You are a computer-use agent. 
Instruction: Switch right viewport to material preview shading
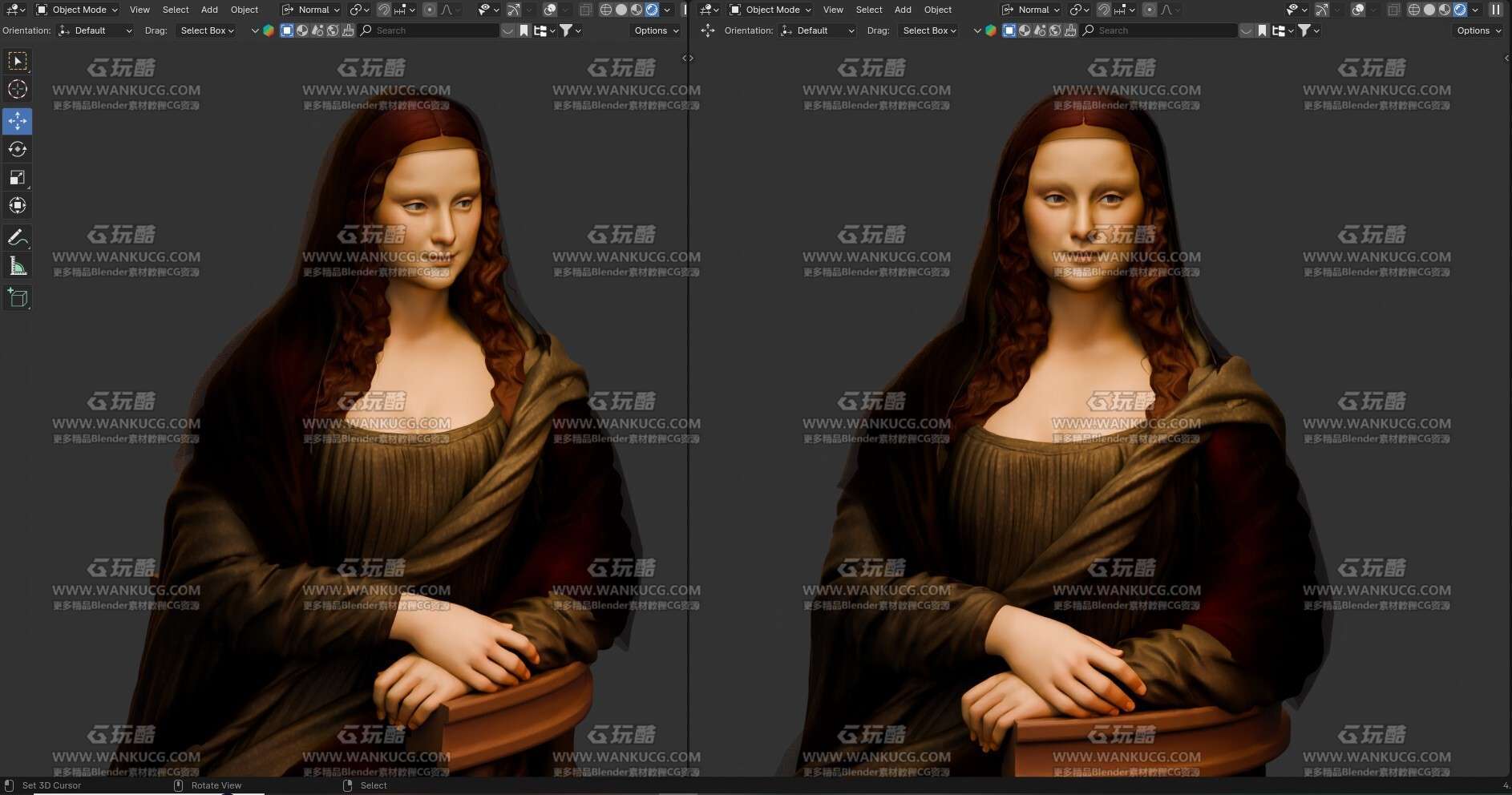[1445, 10]
